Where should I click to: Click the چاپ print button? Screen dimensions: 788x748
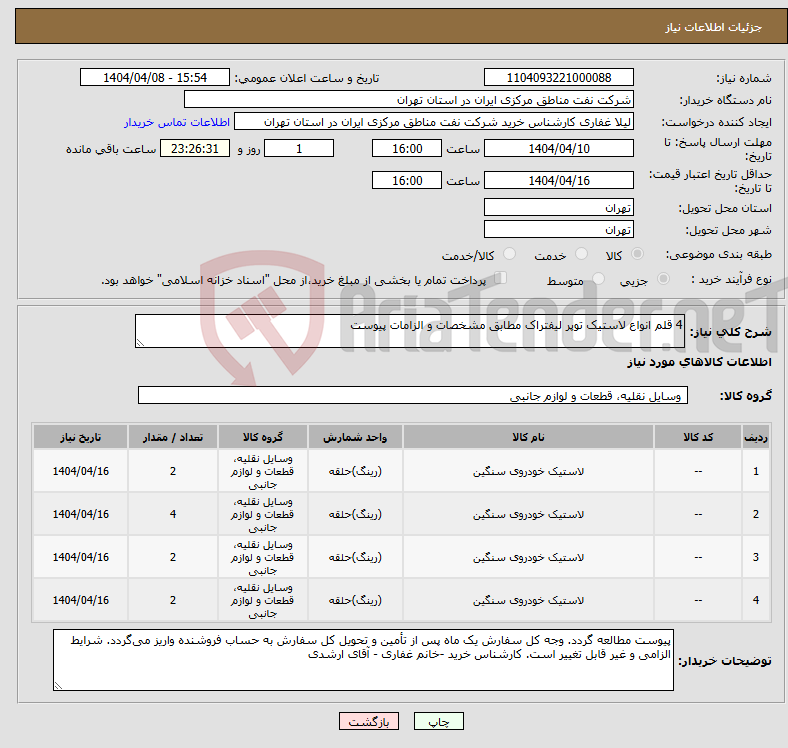pos(439,722)
